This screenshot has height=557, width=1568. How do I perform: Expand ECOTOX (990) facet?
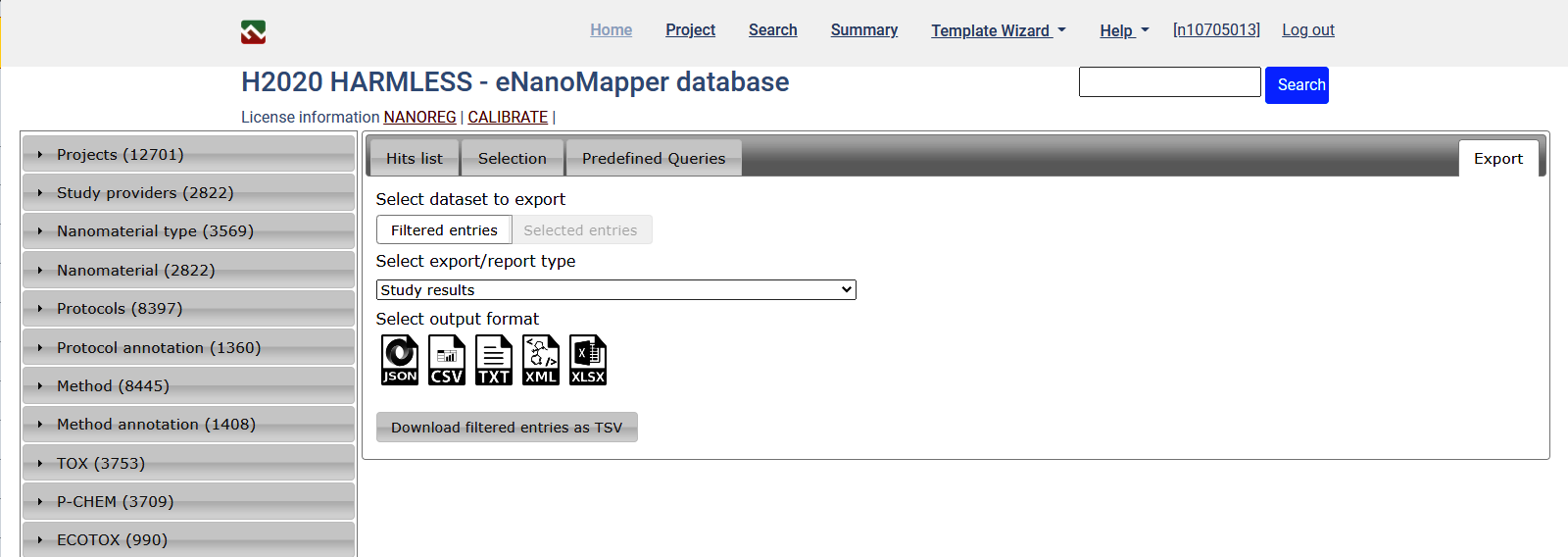188,539
